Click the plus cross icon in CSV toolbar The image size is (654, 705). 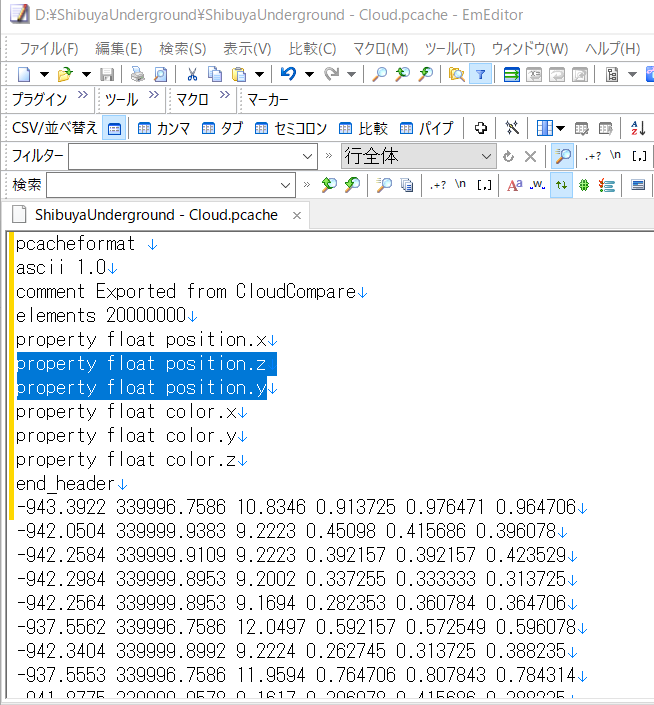pyautogui.click(x=480, y=129)
